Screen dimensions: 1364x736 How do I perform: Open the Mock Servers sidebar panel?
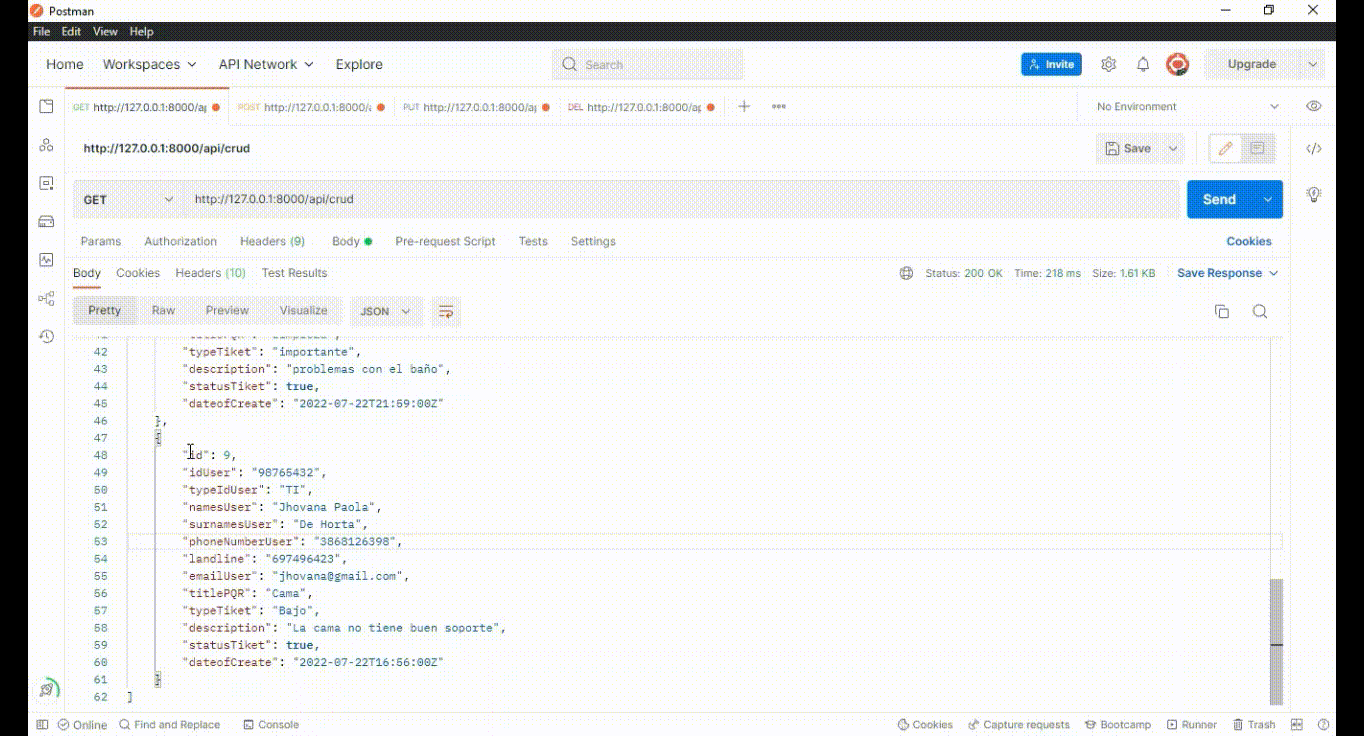pos(46,221)
